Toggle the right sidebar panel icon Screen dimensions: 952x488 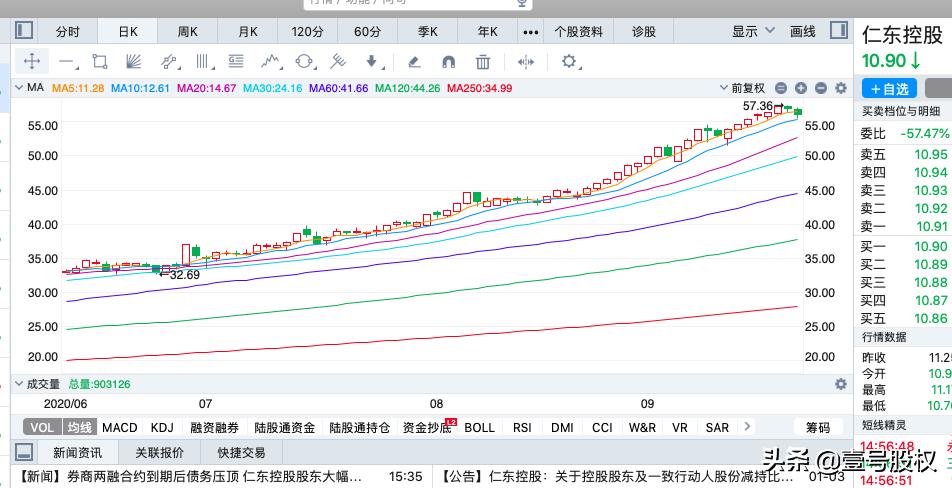839,30
